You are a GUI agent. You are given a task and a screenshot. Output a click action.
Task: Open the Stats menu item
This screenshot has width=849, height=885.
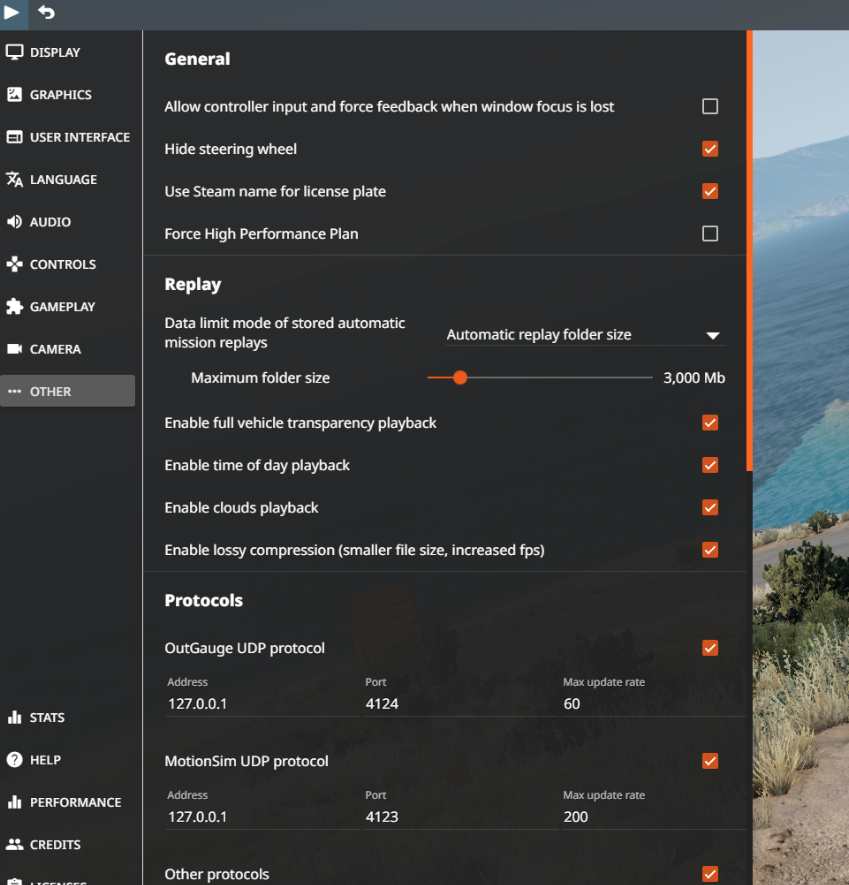pos(47,718)
